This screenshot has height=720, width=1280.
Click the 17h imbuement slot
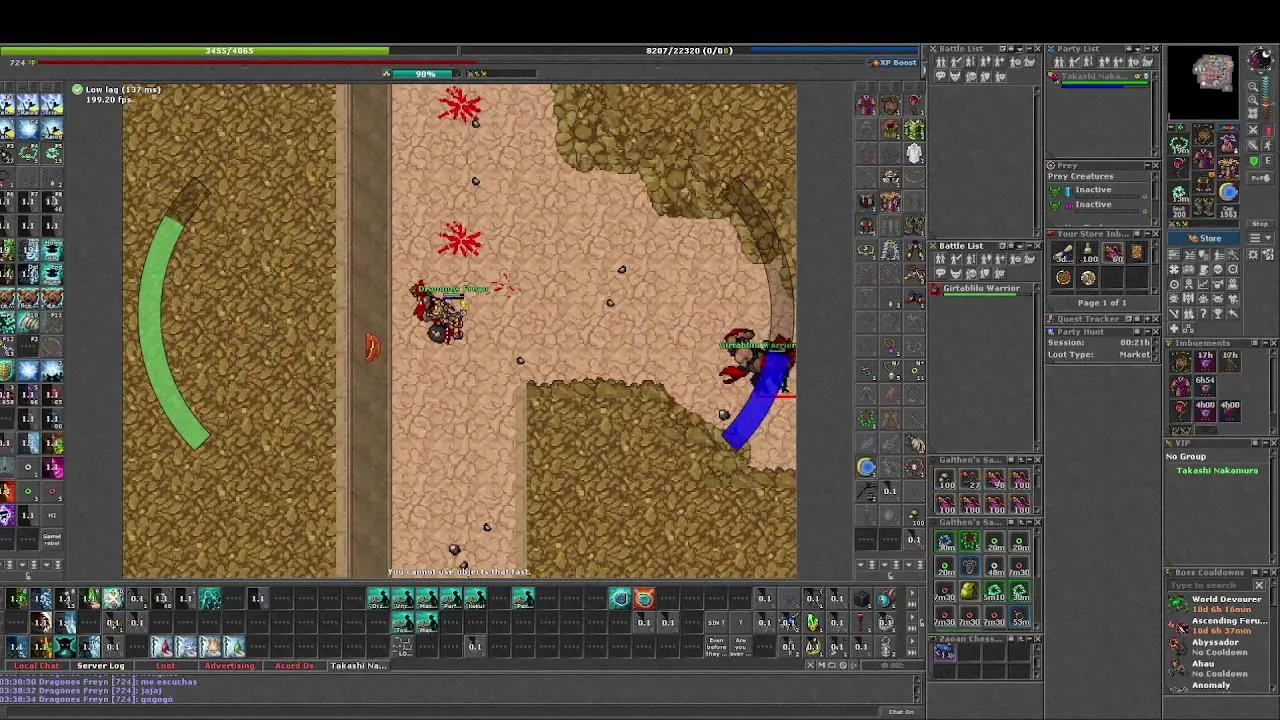click(1205, 360)
